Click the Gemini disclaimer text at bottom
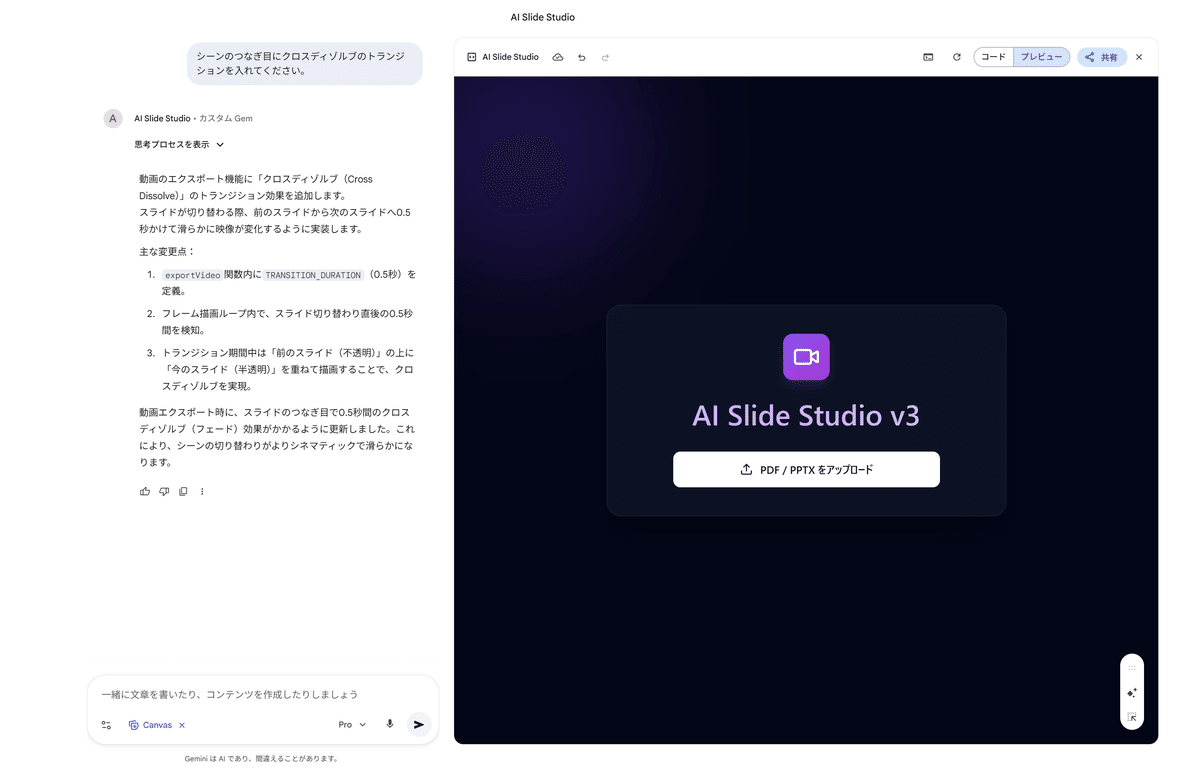Screen dimensions: 1200x769 (x=262, y=758)
